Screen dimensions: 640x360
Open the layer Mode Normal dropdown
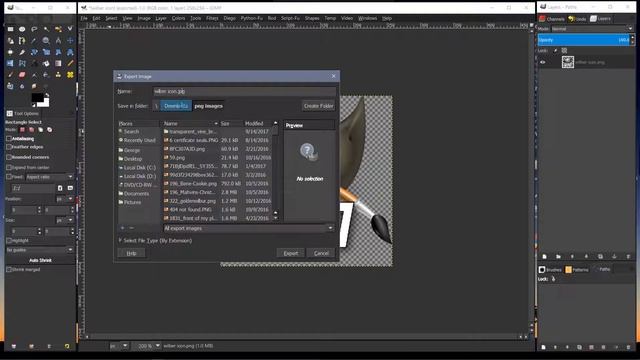click(591, 29)
